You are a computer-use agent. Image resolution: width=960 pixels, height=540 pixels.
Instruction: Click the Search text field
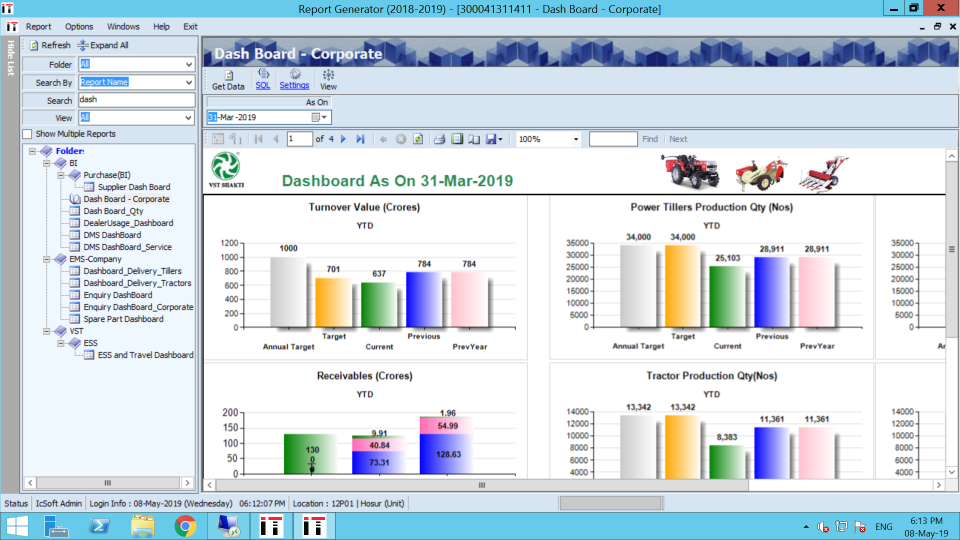click(x=136, y=100)
